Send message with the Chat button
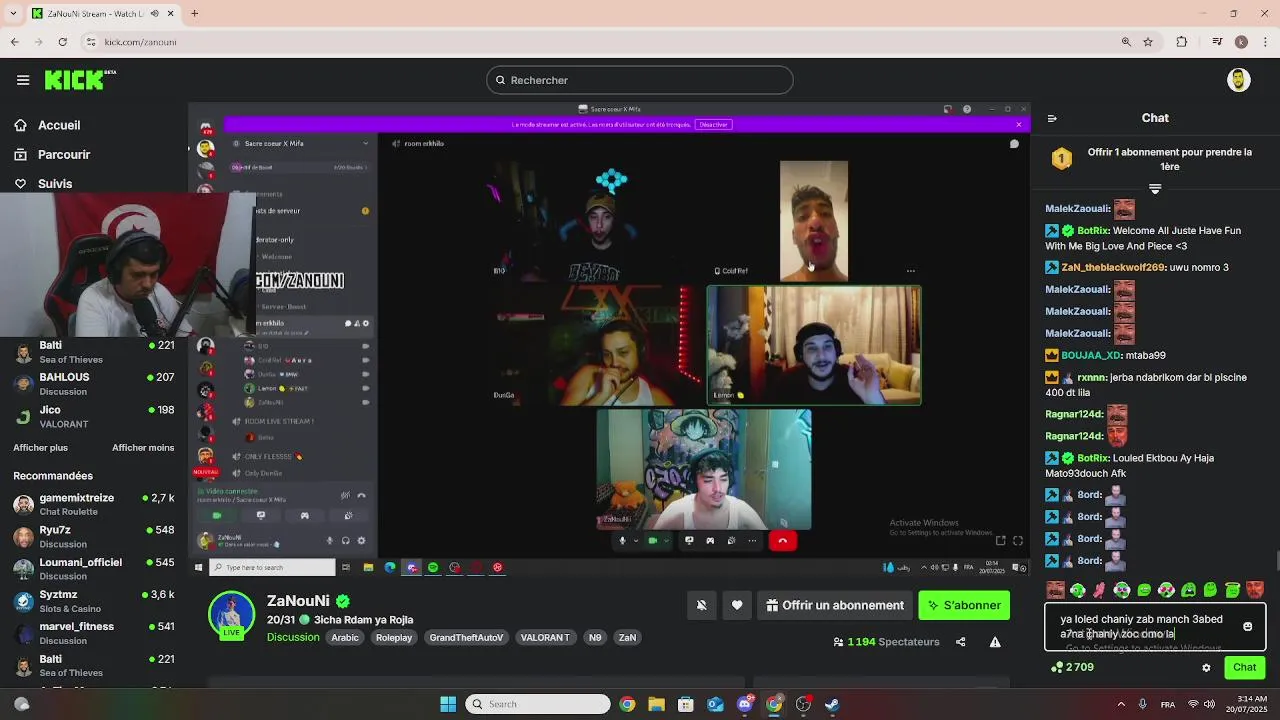This screenshot has height=720, width=1280. tap(1244, 667)
